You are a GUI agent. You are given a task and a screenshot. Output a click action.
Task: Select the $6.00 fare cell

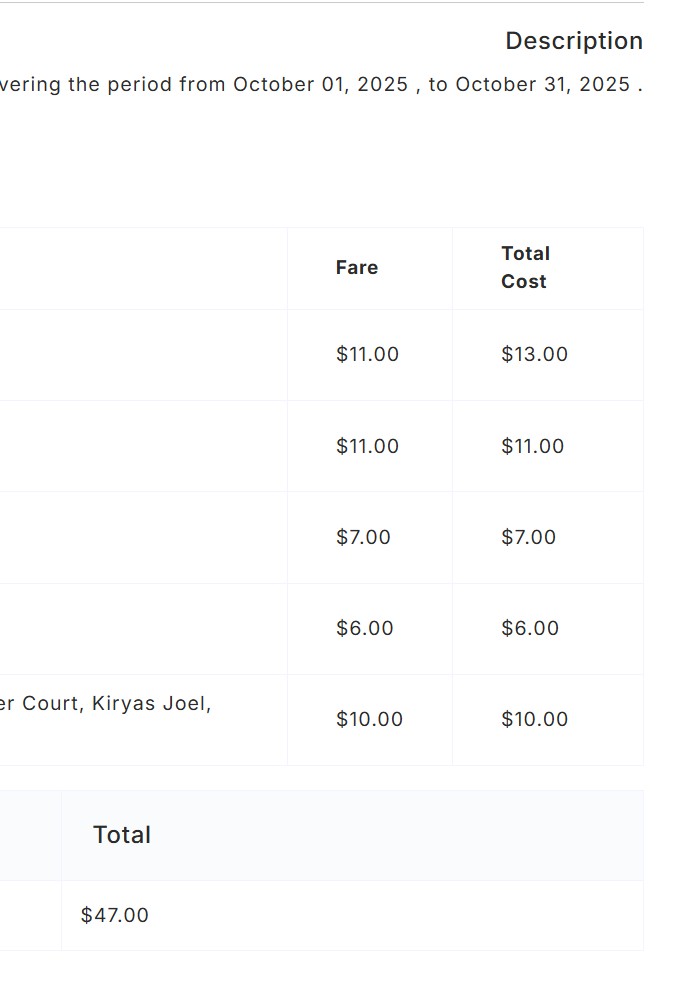pyautogui.click(x=364, y=629)
